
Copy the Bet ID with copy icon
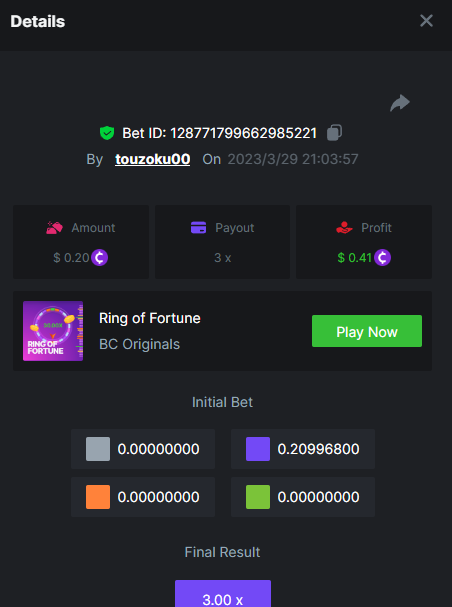tap(334, 132)
